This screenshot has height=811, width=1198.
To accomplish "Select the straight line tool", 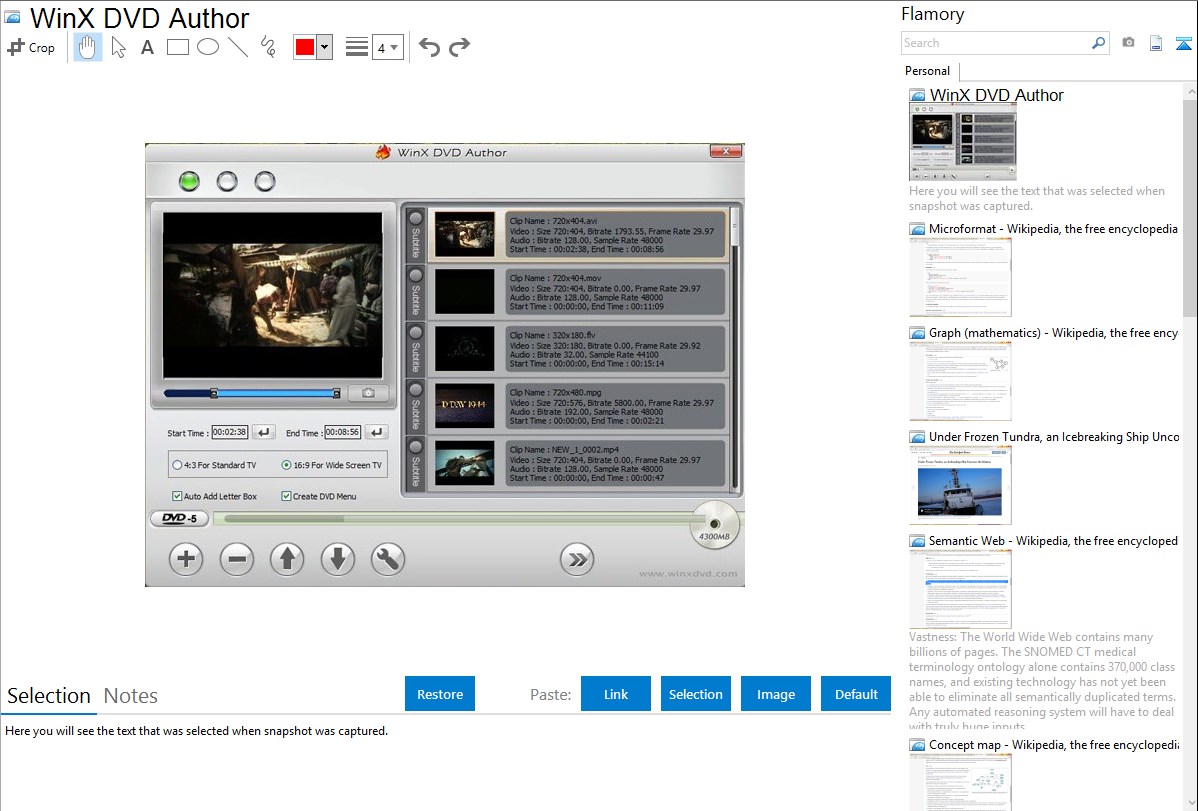I will [x=238, y=47].
